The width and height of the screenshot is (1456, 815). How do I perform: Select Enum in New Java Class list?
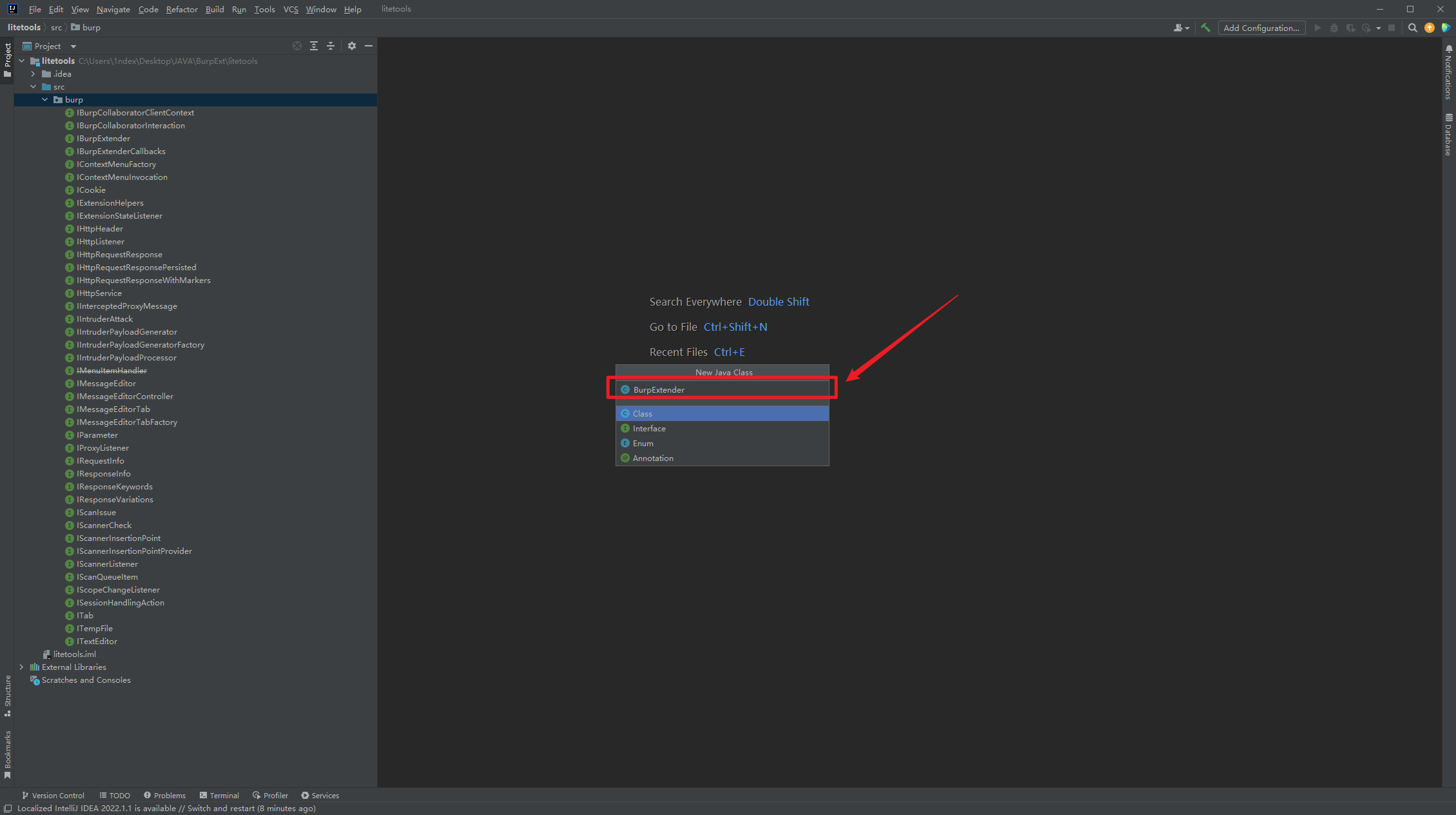[722, 443]
